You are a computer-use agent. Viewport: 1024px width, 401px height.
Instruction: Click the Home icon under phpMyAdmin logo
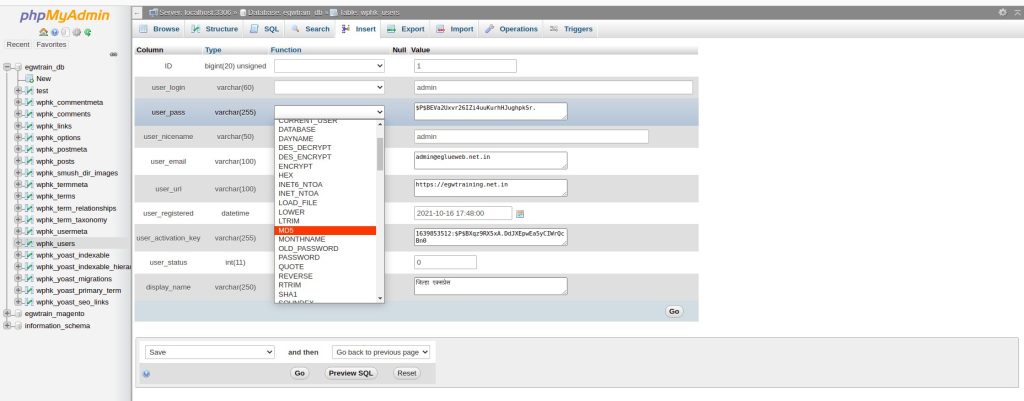coord(42,32)
